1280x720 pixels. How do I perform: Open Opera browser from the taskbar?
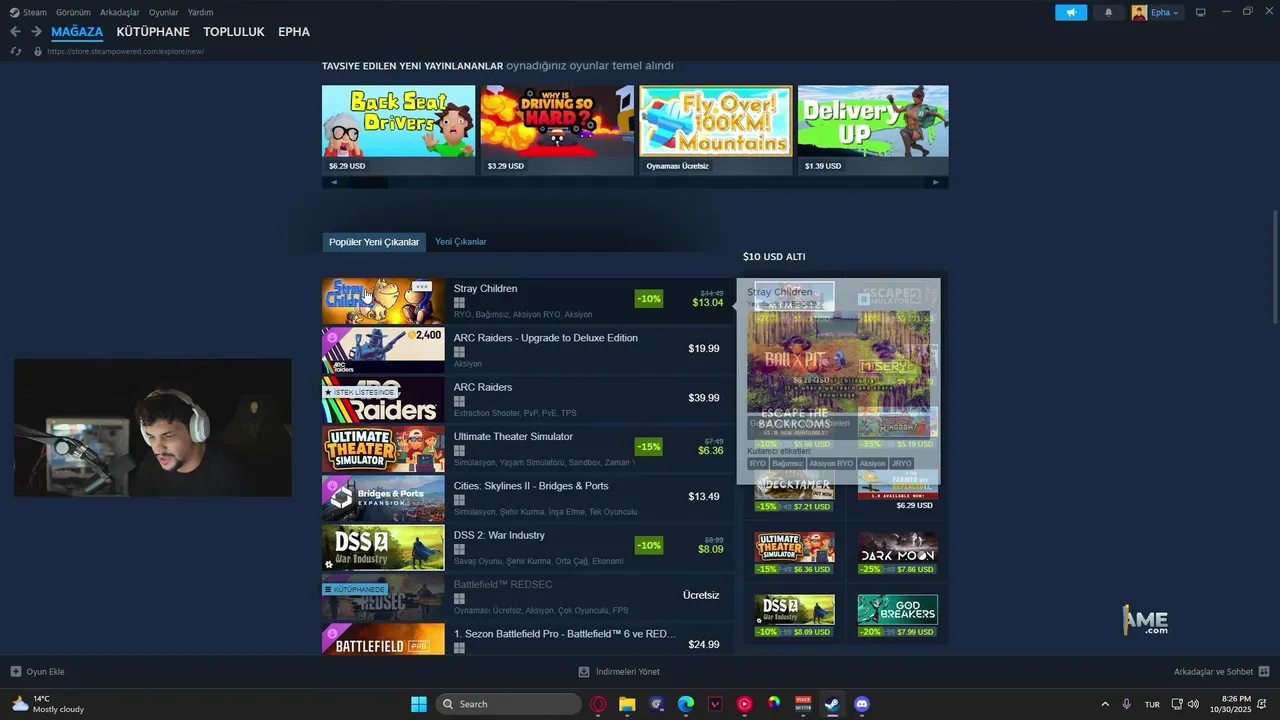(x=598, y=704)
